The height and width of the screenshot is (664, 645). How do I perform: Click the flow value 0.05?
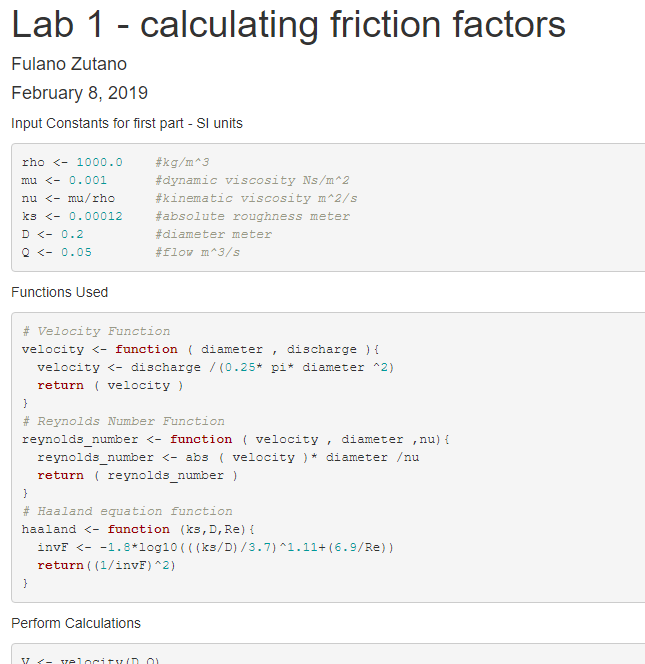(x=76, y=252)
